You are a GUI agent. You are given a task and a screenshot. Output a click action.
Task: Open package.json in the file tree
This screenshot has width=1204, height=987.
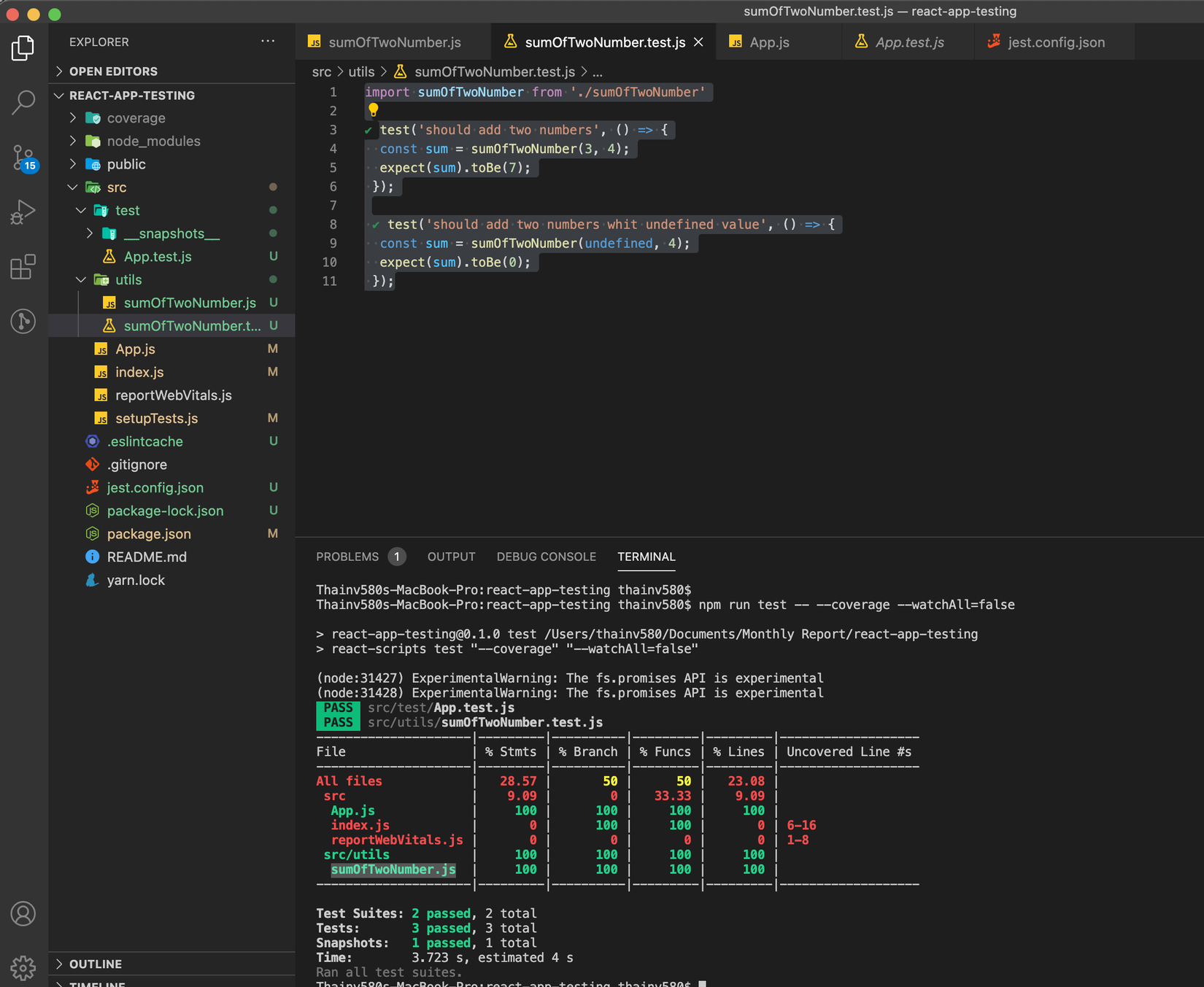[x=149, y=534]
